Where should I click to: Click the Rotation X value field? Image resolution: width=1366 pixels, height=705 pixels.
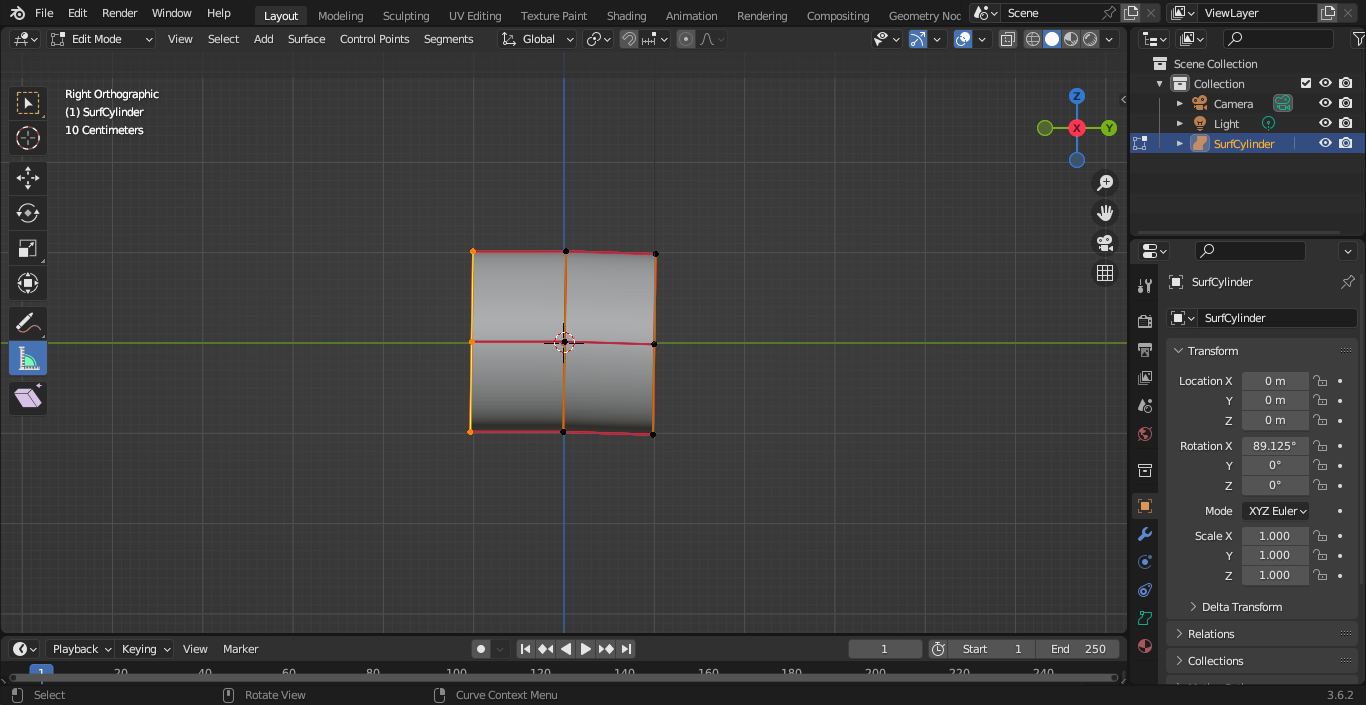1275,446
